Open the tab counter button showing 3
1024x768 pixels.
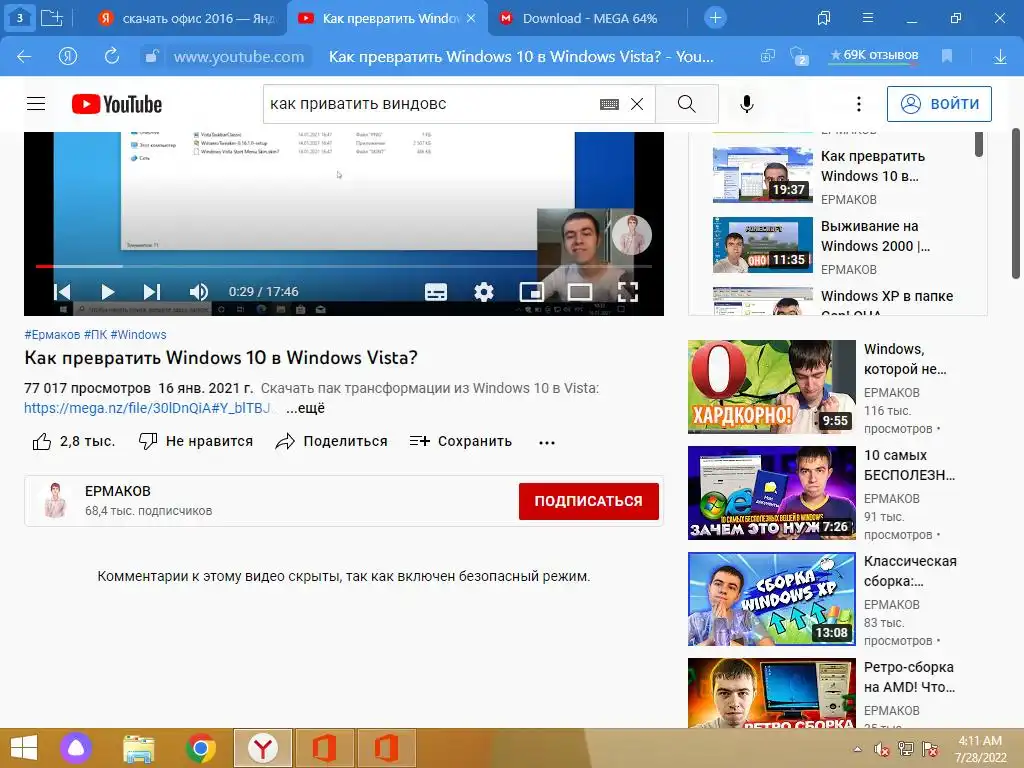click(20, 18)
